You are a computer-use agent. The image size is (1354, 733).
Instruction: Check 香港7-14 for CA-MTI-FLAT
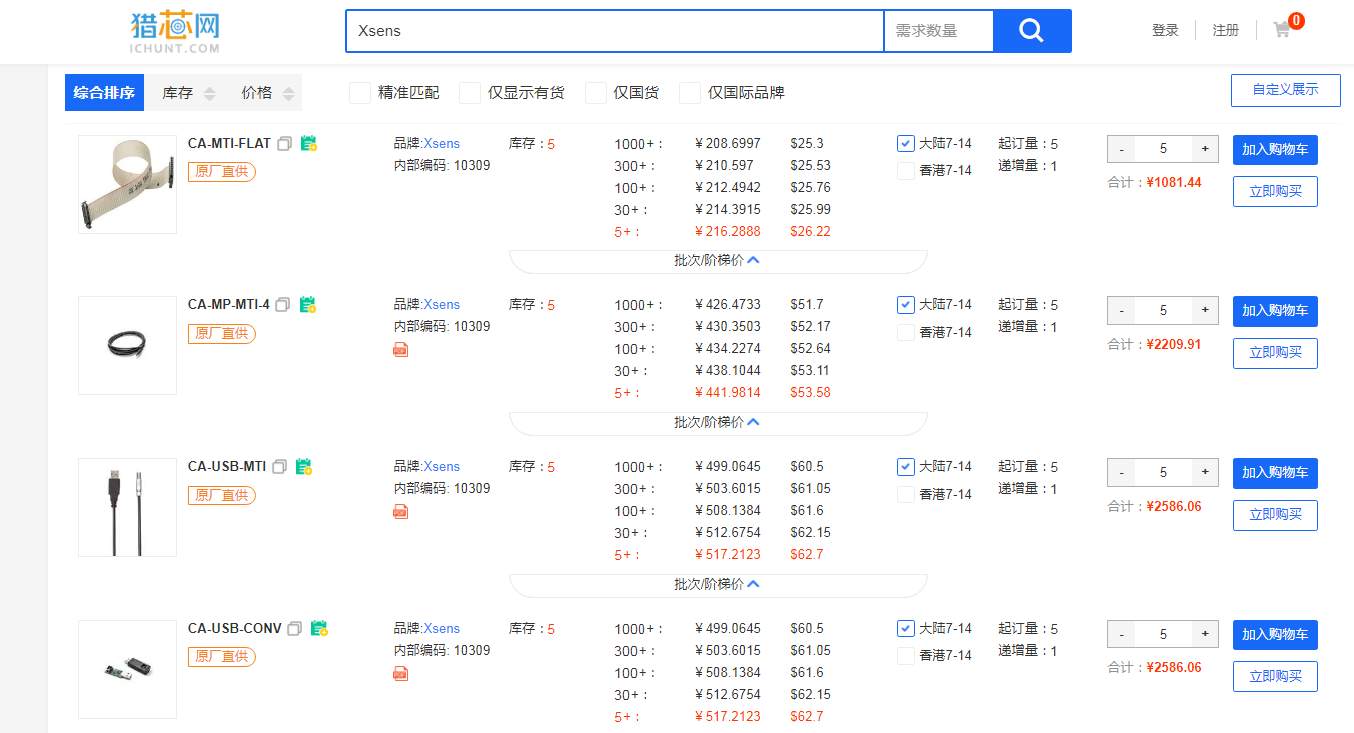pyautogui.click(x=906, y=171)
